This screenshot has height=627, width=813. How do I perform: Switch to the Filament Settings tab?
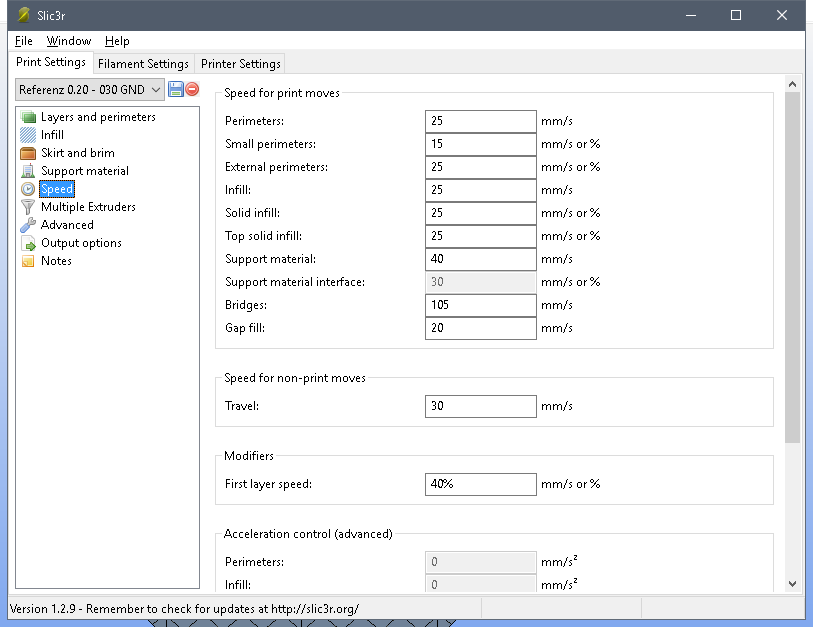(x=143, y=63)
